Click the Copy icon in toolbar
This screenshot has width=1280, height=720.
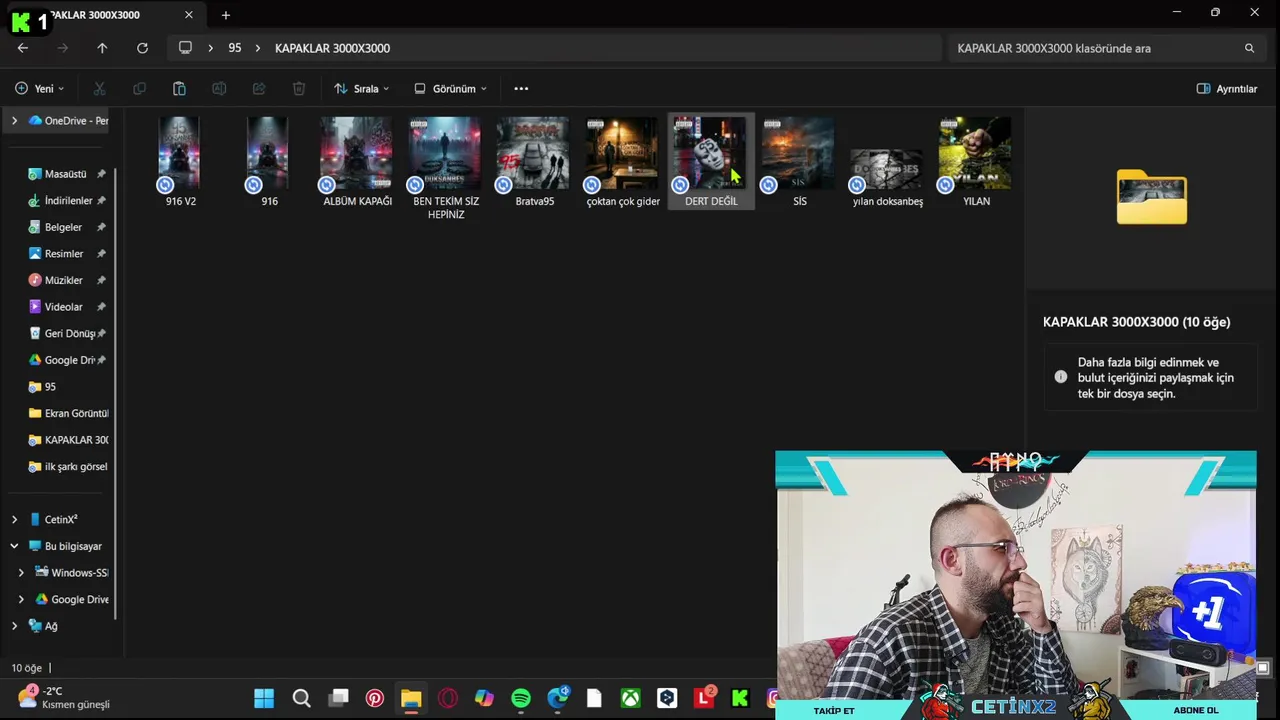[x=139, y=89]
